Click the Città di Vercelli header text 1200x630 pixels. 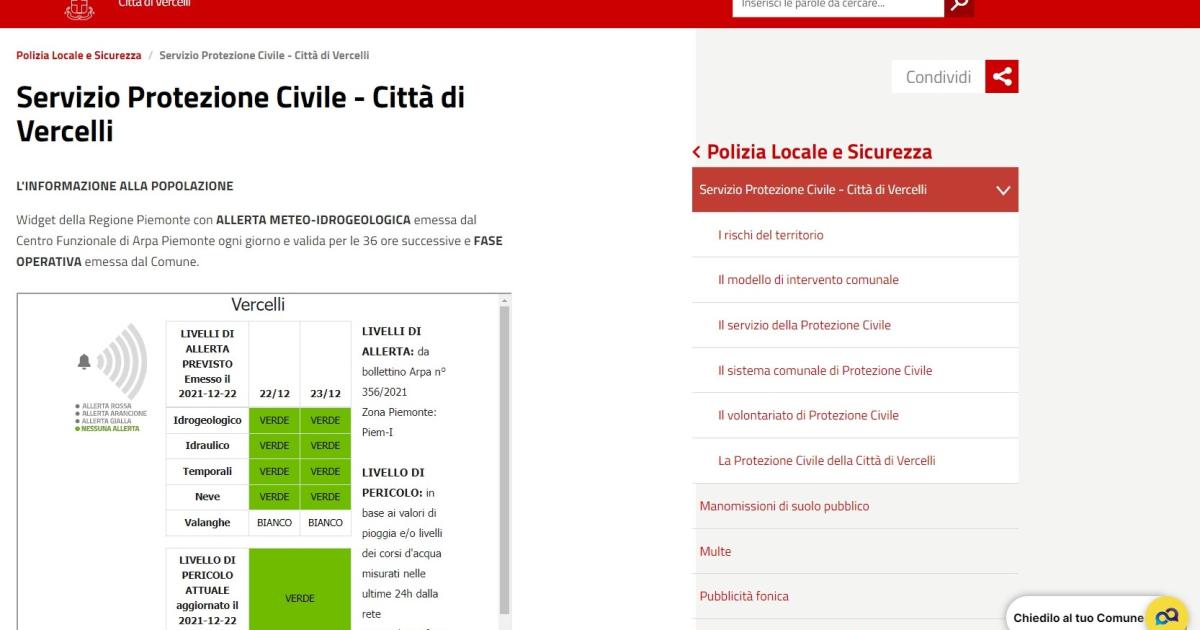coord(154,4)
